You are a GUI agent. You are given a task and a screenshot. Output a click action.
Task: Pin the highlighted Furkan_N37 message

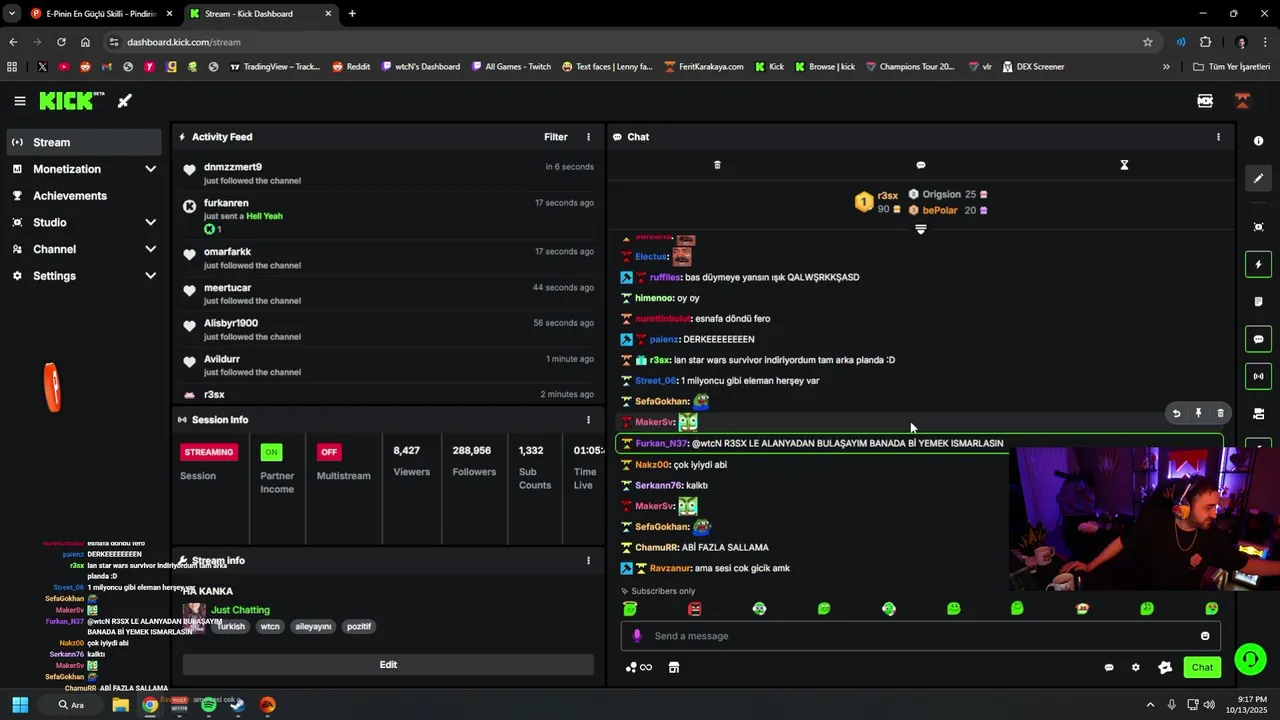1198,413
